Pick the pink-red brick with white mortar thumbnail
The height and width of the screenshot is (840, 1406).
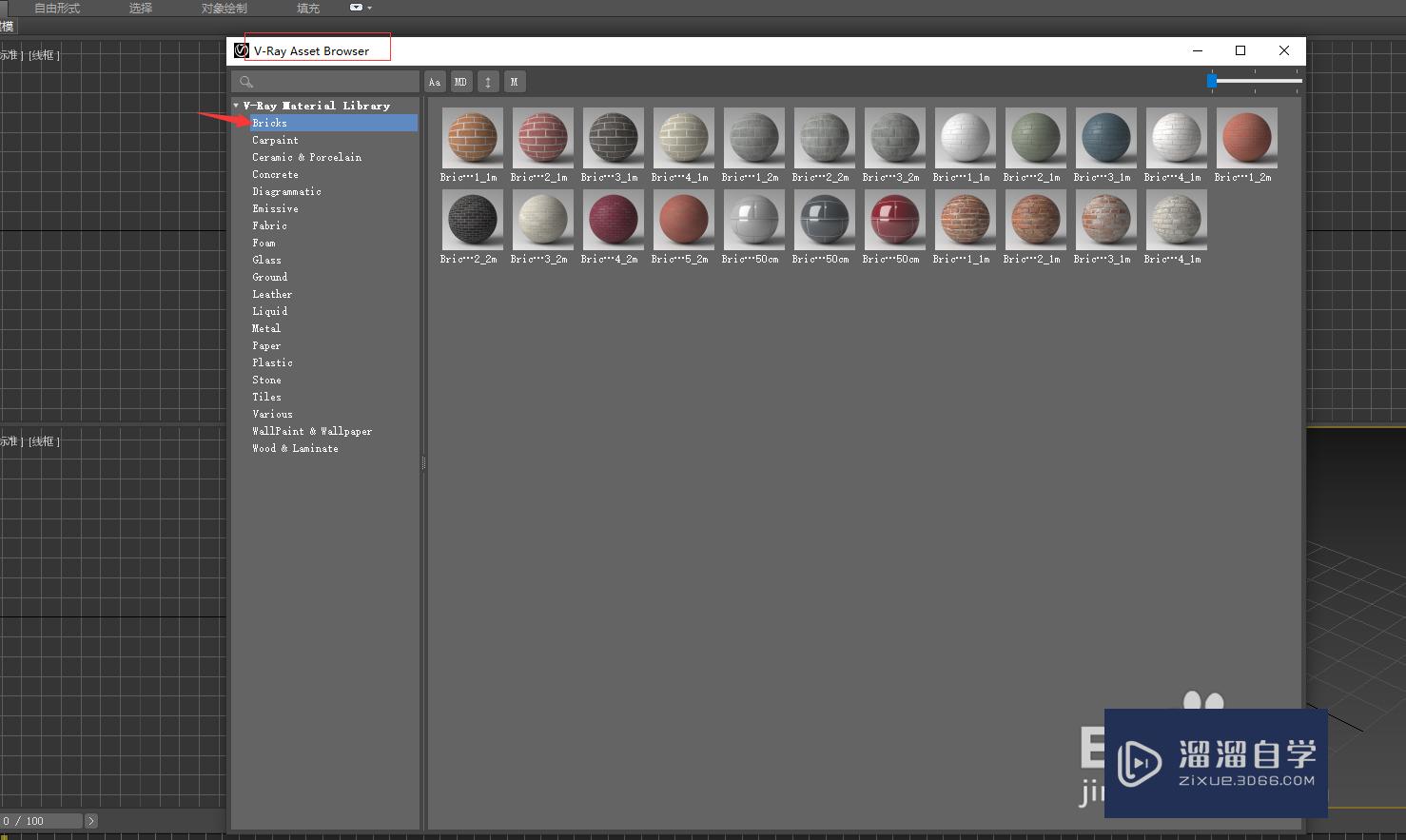click(543, 138)
